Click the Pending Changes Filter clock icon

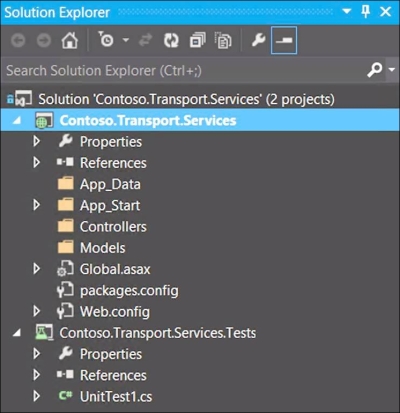point(106,39)
